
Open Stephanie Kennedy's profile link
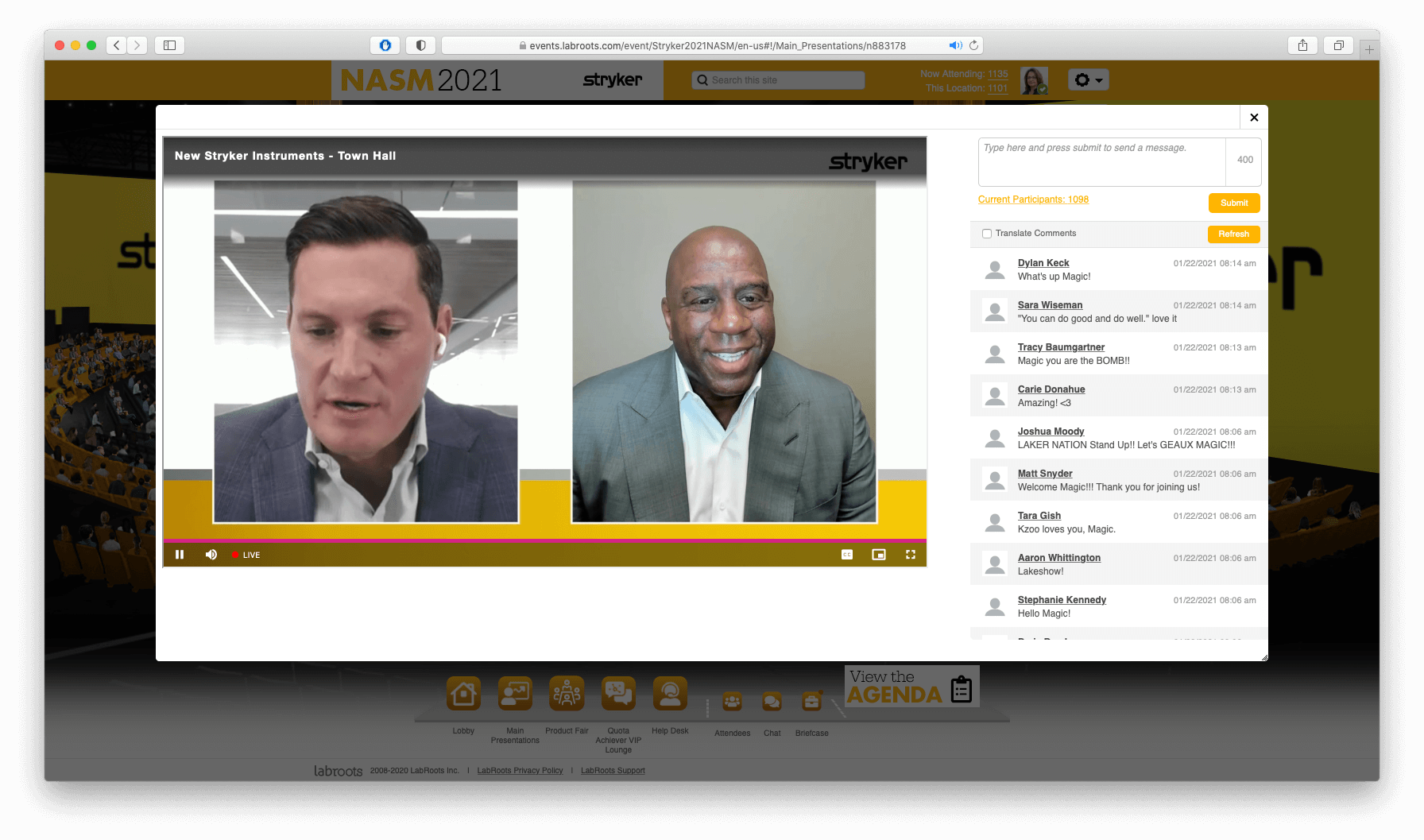point(1062,600)
